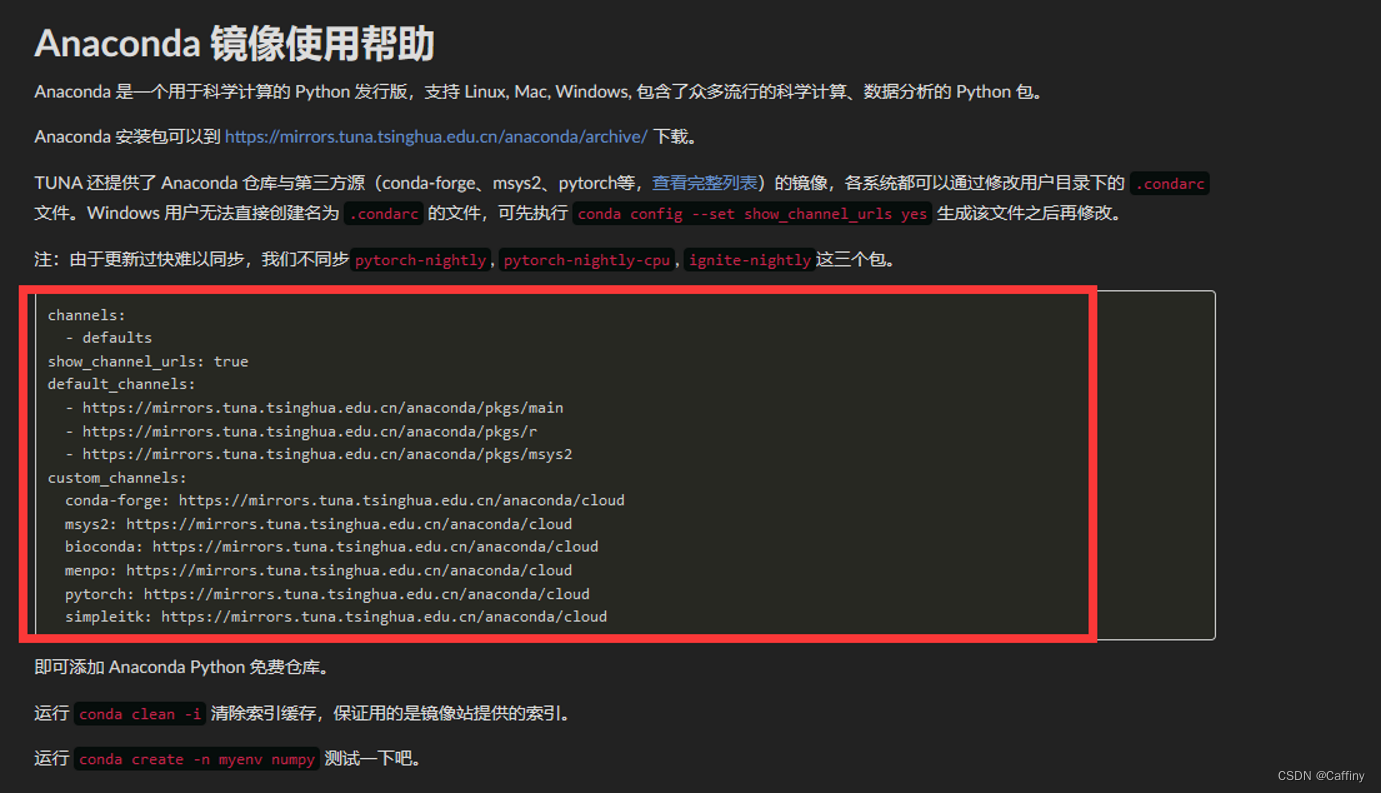Click the menpo channel line
This screenshot has width=1381, height=793.
click(319, 570)
